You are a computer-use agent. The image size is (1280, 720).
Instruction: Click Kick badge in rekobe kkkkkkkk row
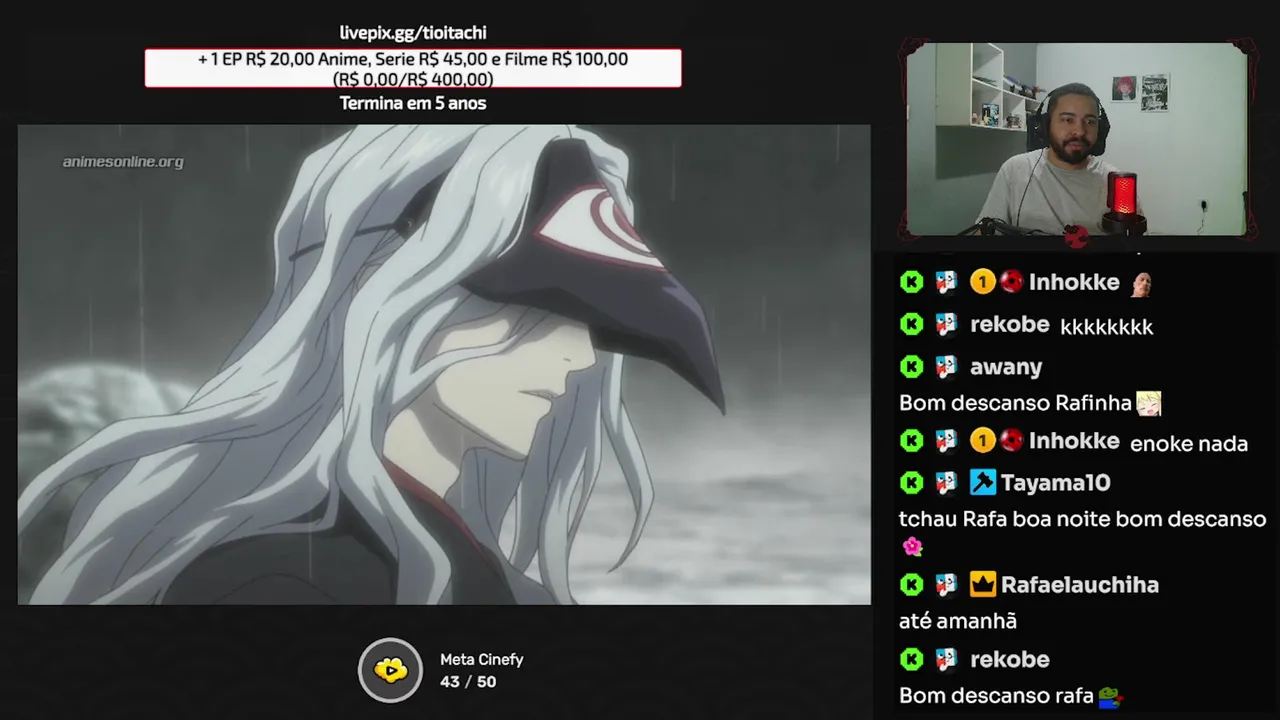[x=911, y=324]
